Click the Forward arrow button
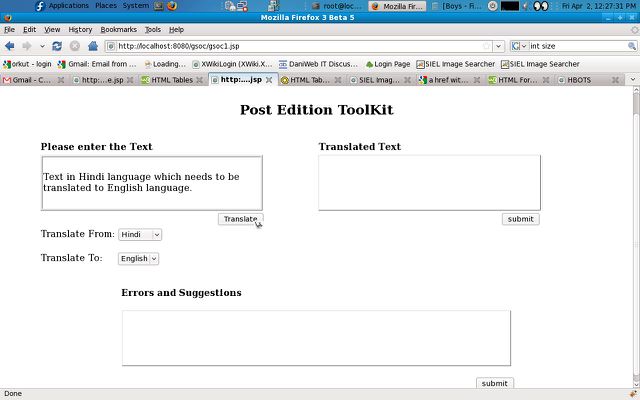This screenshot has width=640, height=400. click(26, 46)
